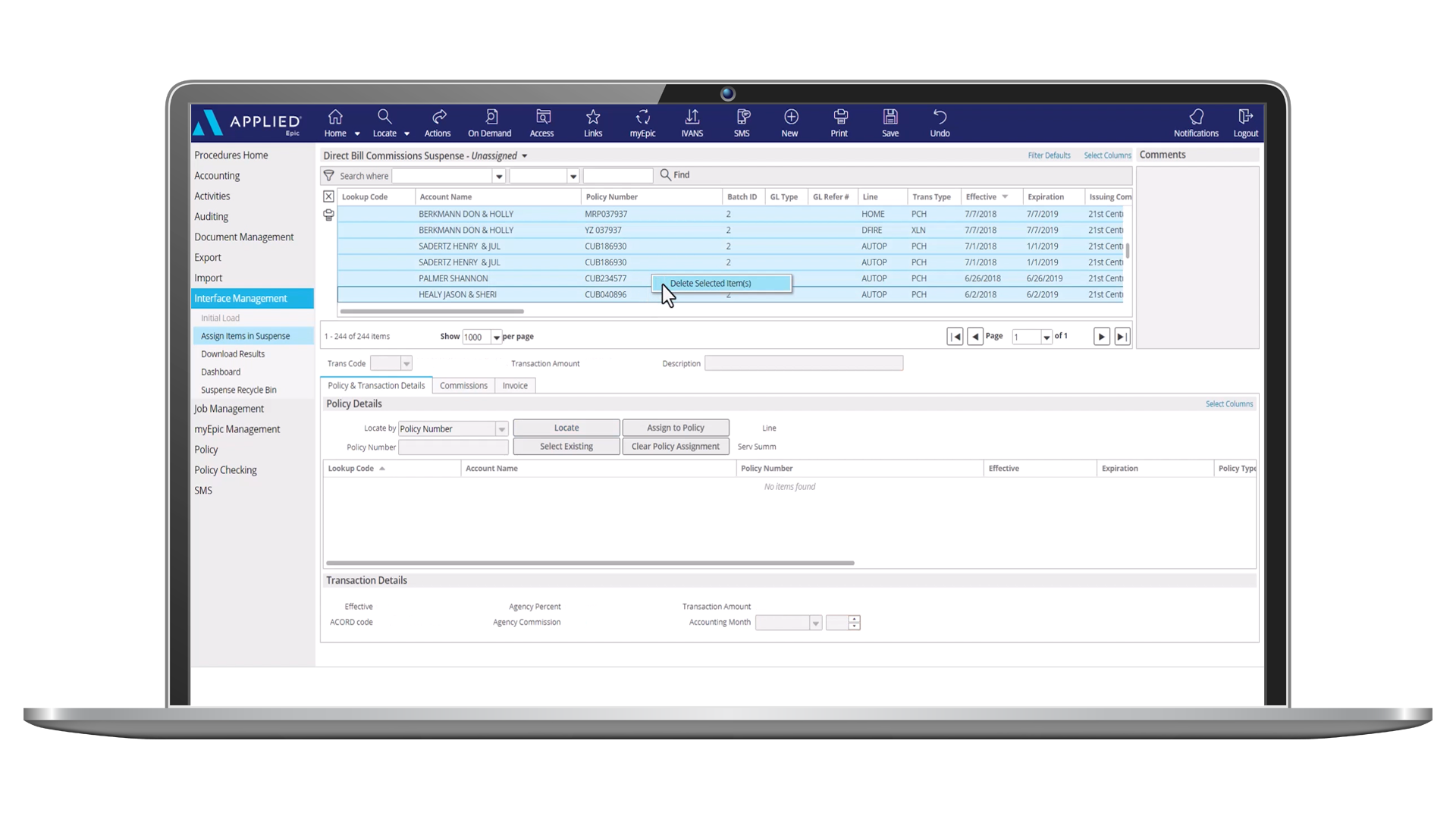Viewport: 1456px width, 819px height.
Task: Click the Accounting Month year stepper
Action: pos(854,623)
